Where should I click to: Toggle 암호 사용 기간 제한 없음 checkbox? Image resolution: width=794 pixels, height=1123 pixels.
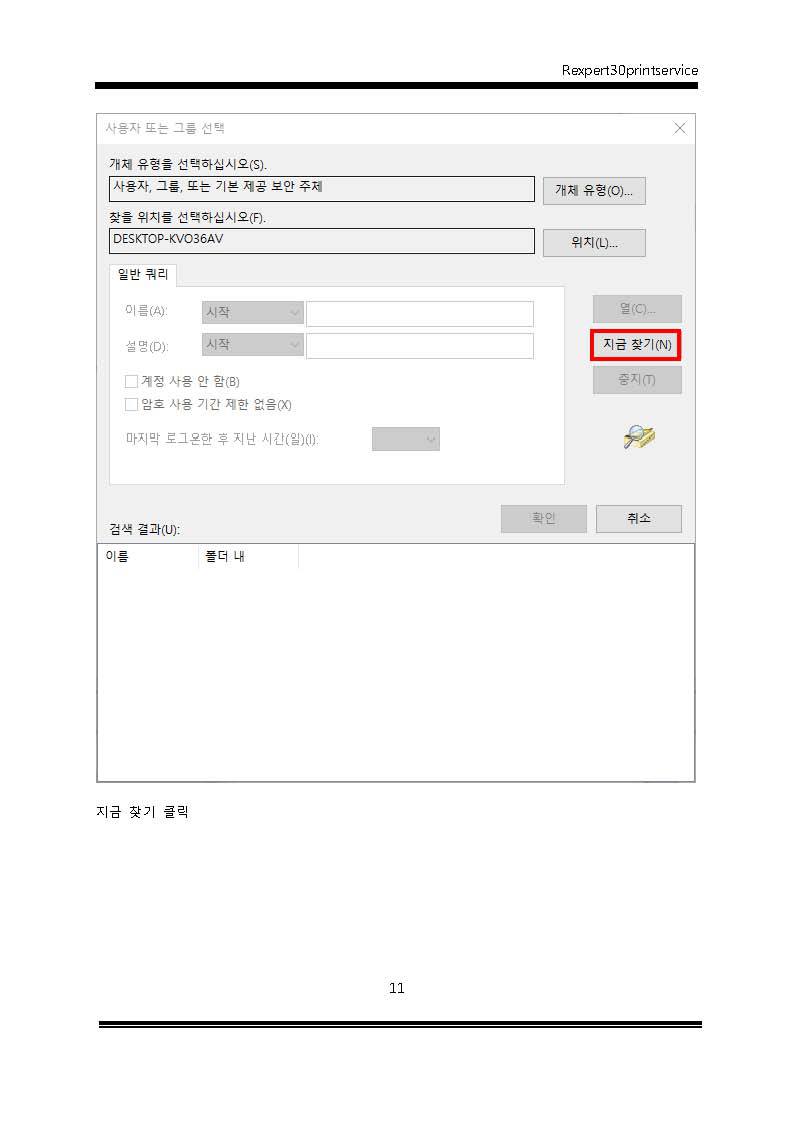click(x=131, y=404)
